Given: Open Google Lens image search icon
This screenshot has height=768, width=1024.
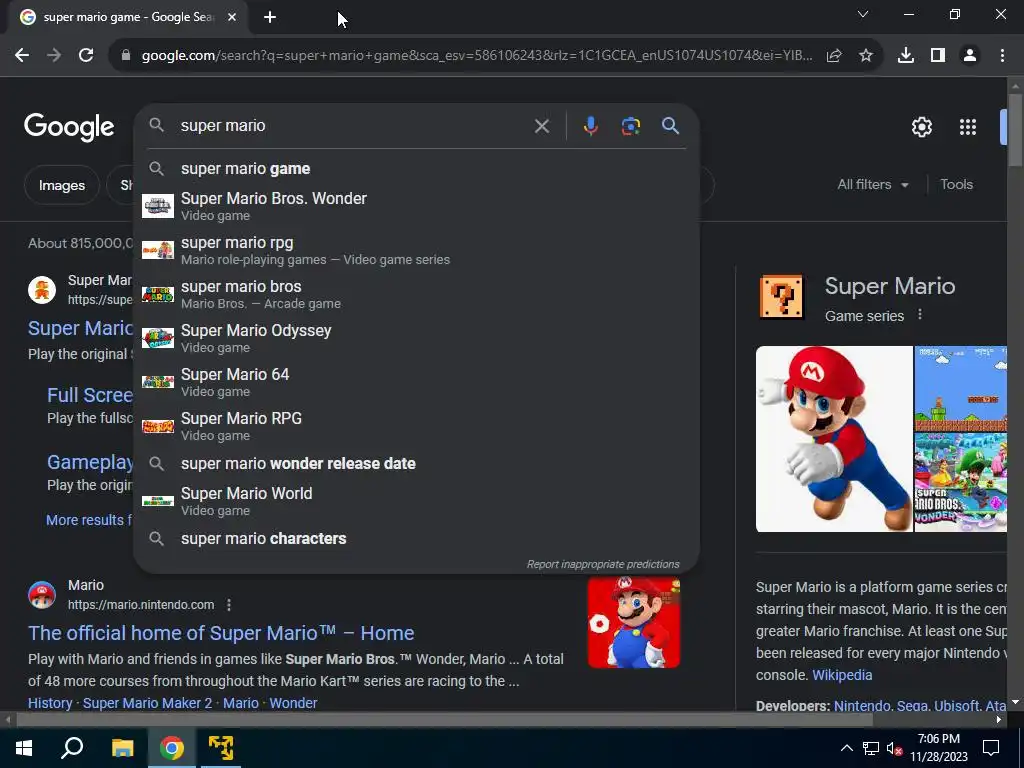Looking at the screenshot, I should (x=630, y=126).
